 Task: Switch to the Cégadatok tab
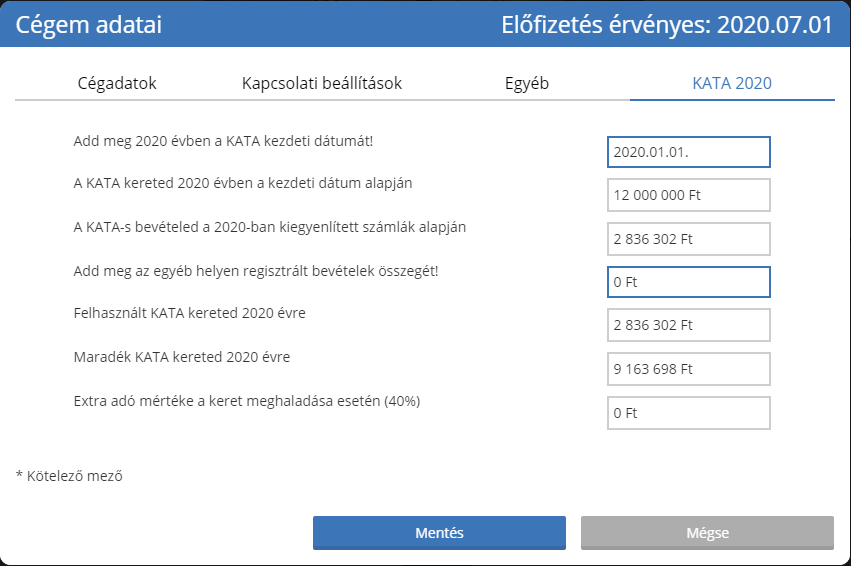(x=117, y=83)
